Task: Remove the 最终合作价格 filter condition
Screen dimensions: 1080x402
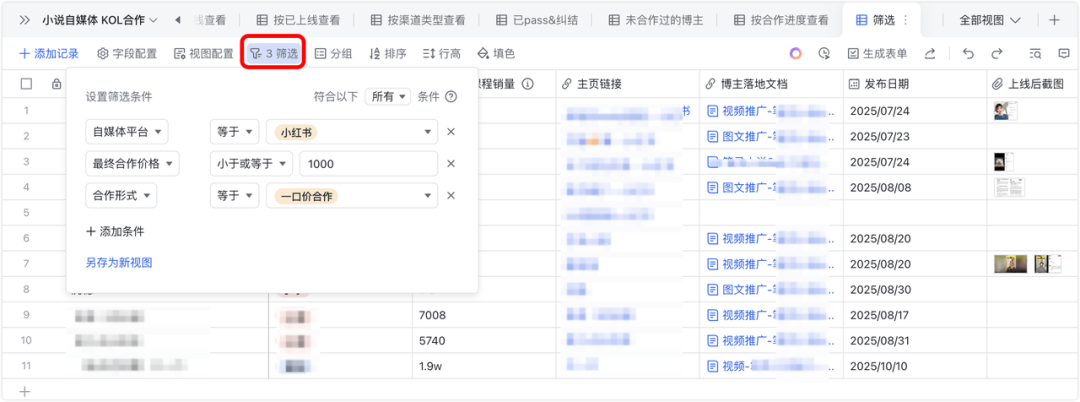Action: click(x=450, y=164)
